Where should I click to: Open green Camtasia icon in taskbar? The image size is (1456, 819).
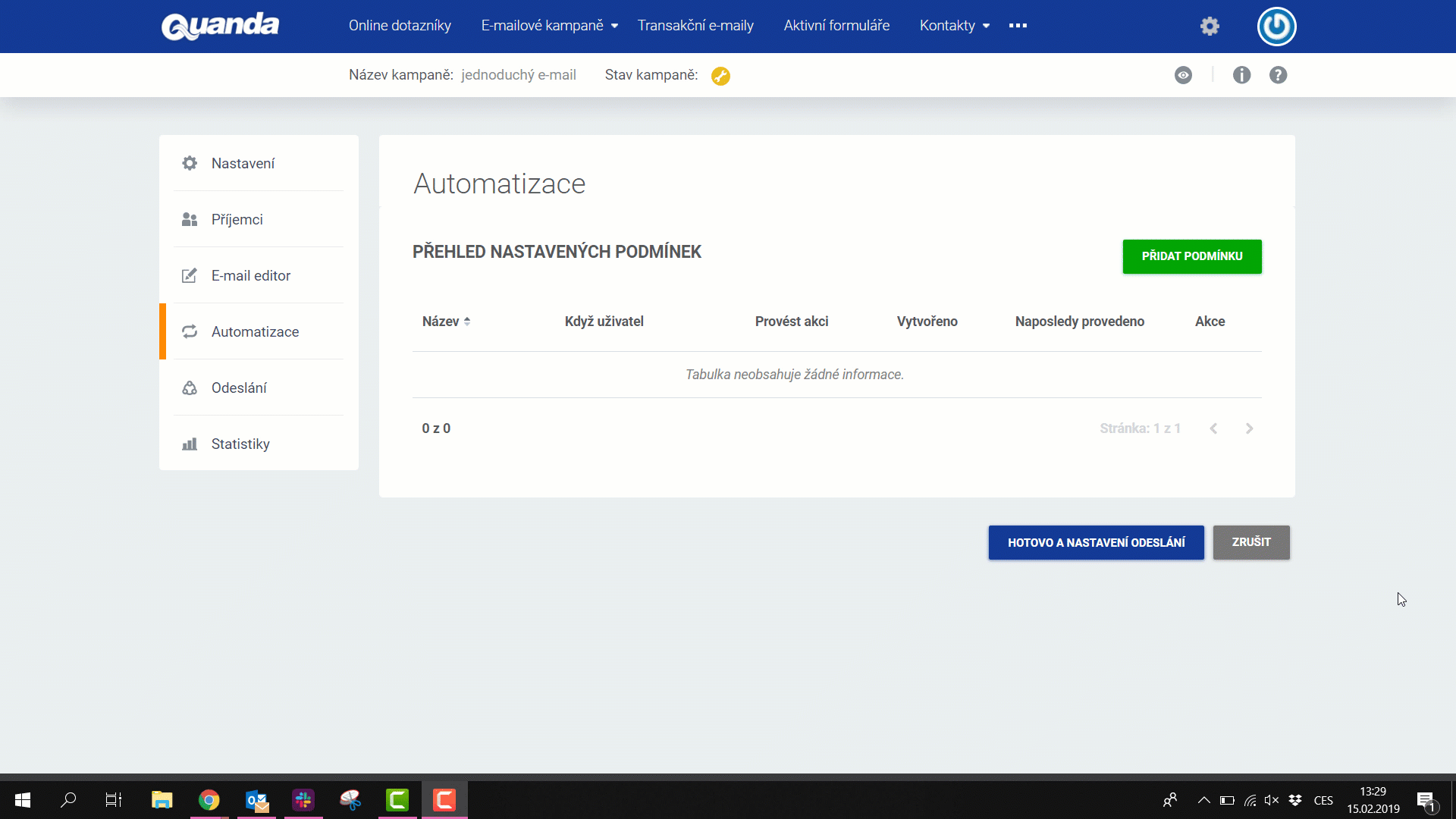pos(397,800)
